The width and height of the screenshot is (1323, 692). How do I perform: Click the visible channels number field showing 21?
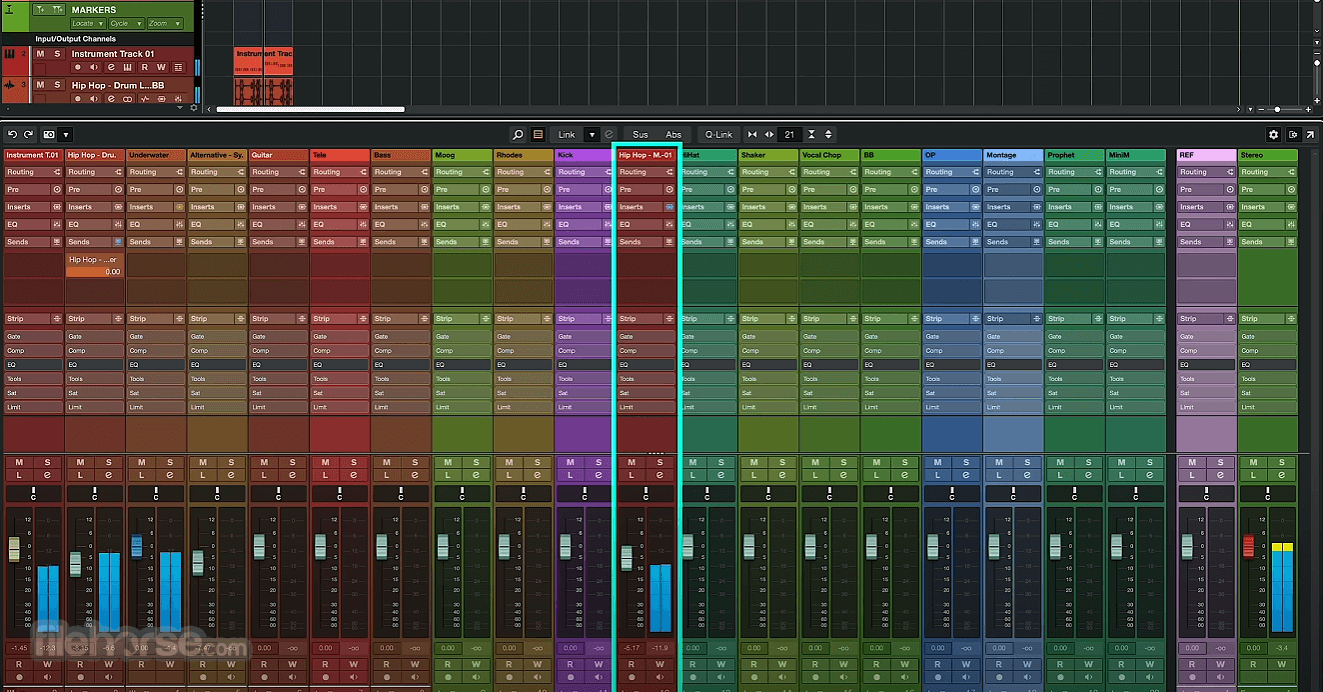click(790, 134)
